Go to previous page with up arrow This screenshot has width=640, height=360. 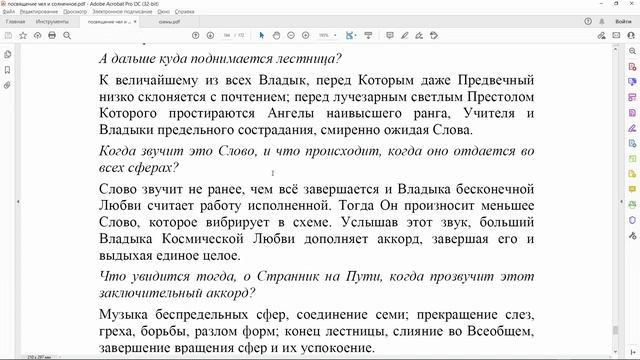tap(196, 36)
